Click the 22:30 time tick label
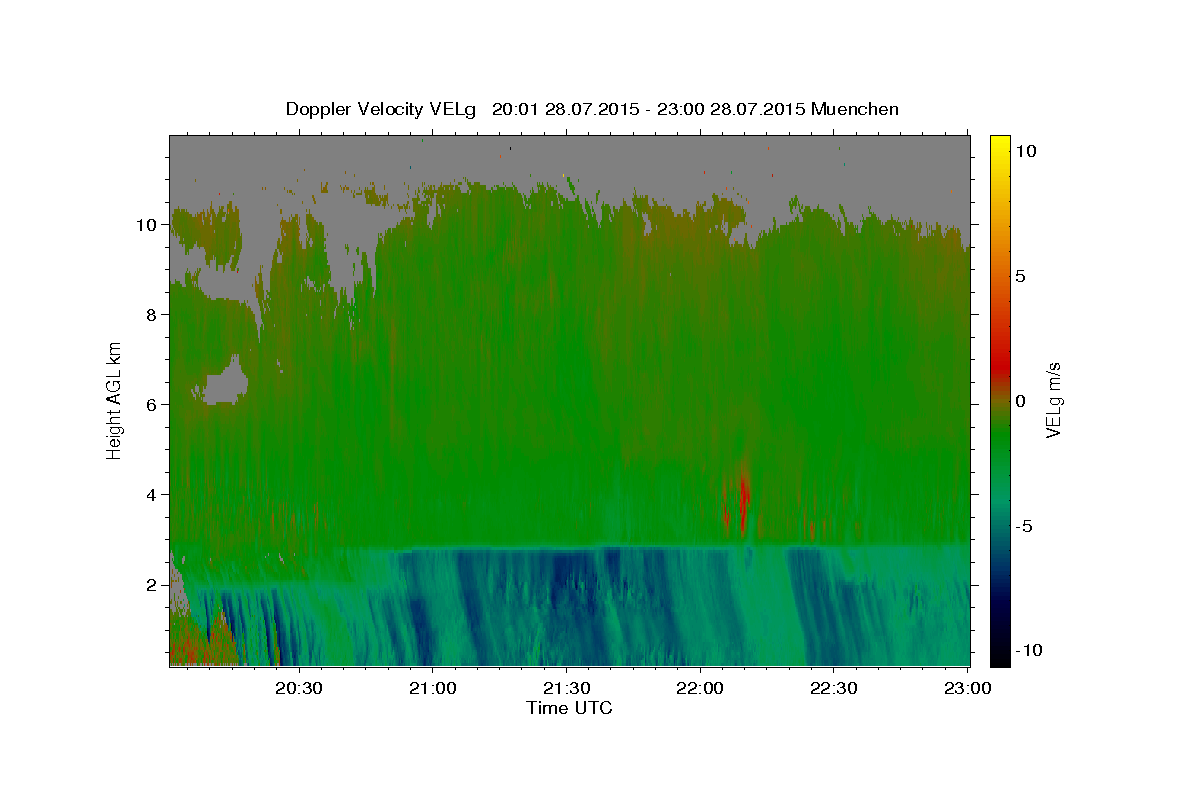Viewport: 1200px width, 800px height. tap(834, 688)
